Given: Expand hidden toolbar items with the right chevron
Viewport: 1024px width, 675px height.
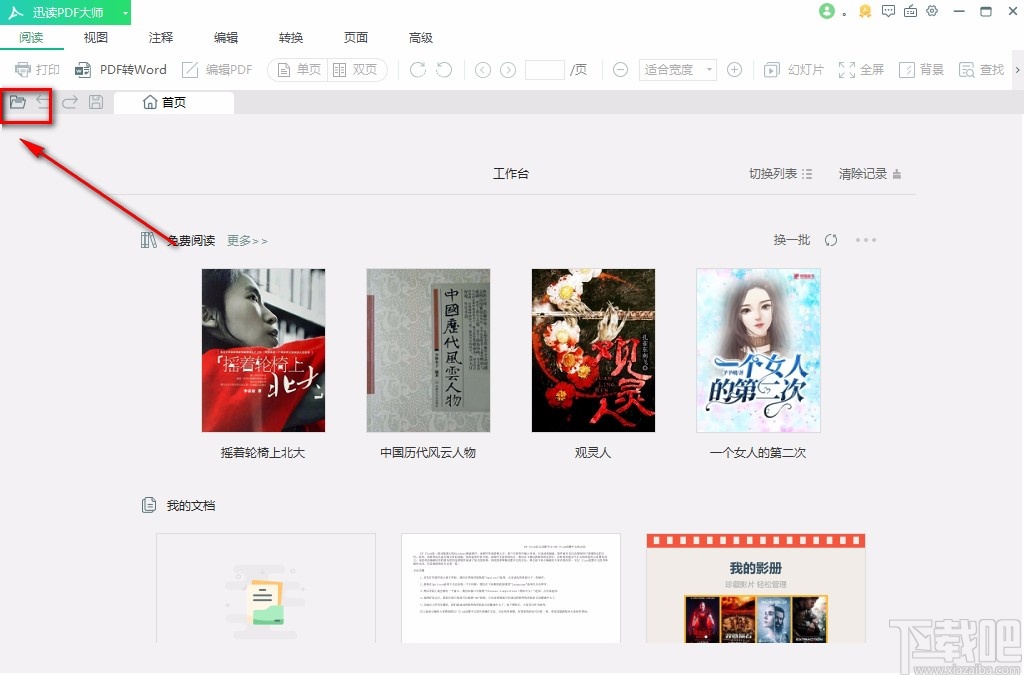Looking at the screenshot, I should [x=1016, y=69].
